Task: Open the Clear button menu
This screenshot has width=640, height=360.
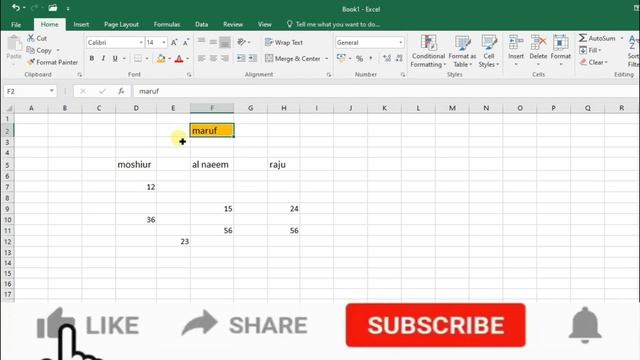Action: pos(593,62)
